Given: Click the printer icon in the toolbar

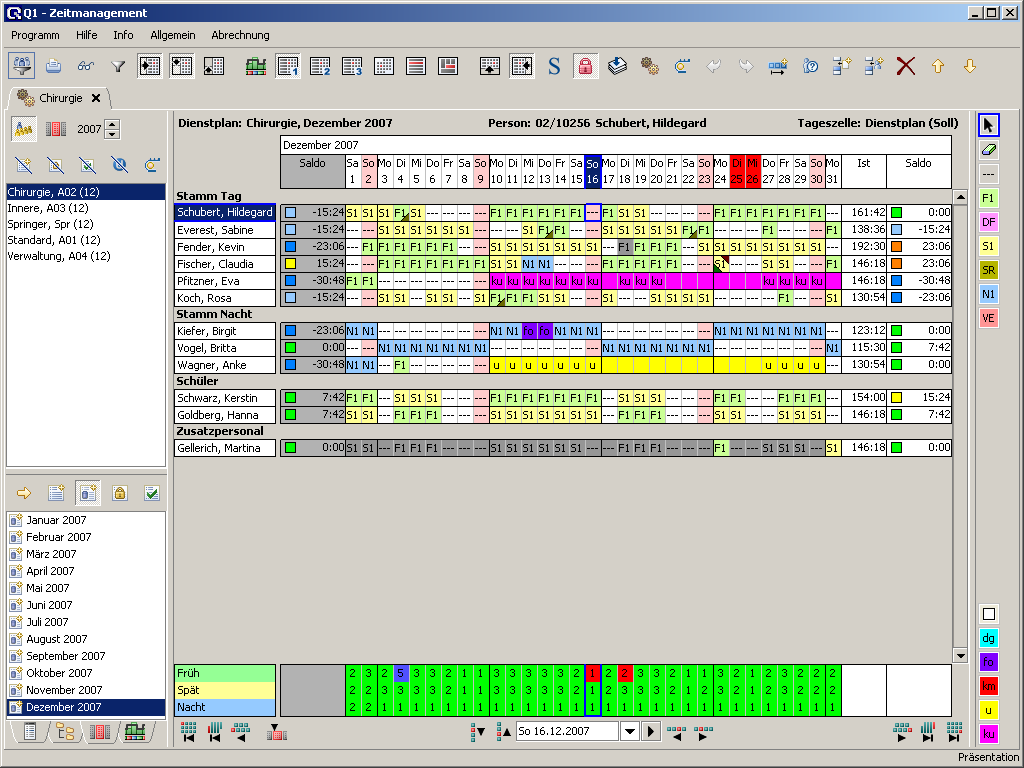Looking at the screenshot, I should coord(54,66).
